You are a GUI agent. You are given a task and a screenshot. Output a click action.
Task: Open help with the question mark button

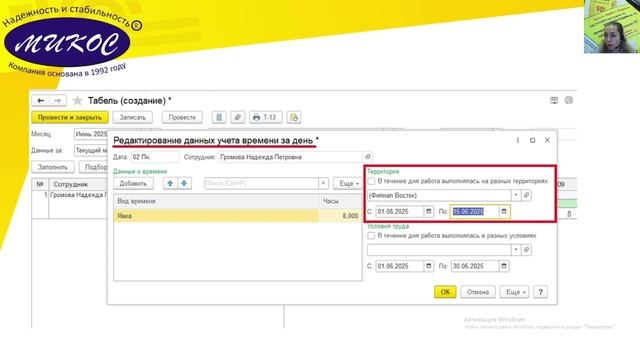point(540,292)
